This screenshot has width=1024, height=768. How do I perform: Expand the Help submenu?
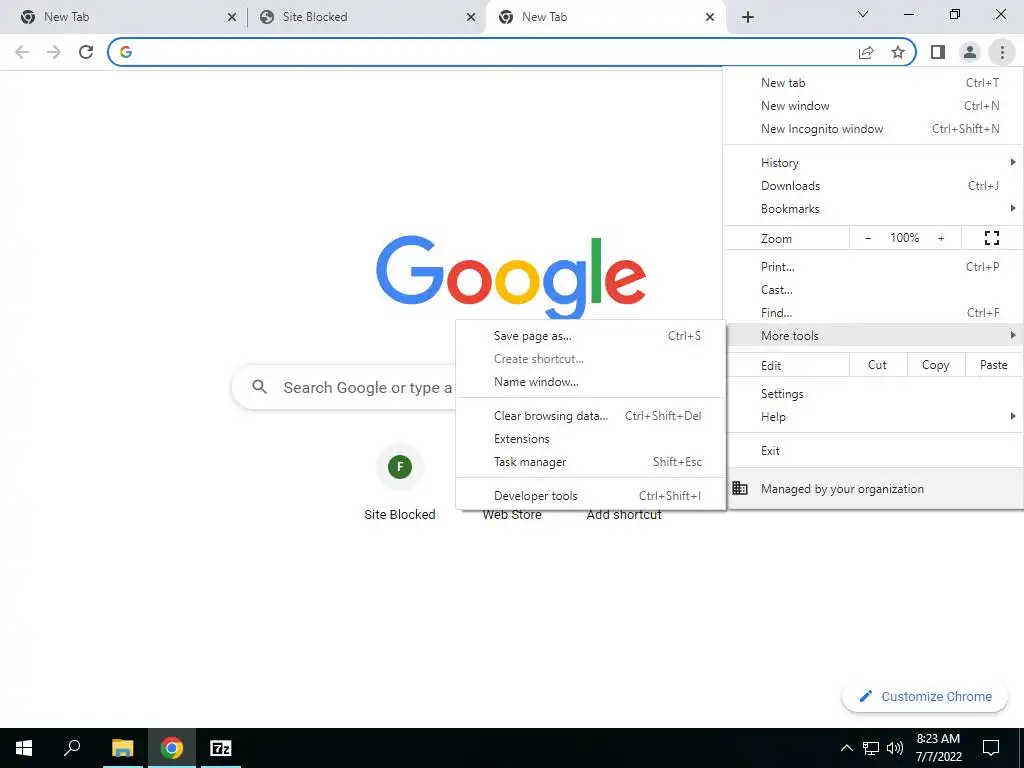click(873, 417)
